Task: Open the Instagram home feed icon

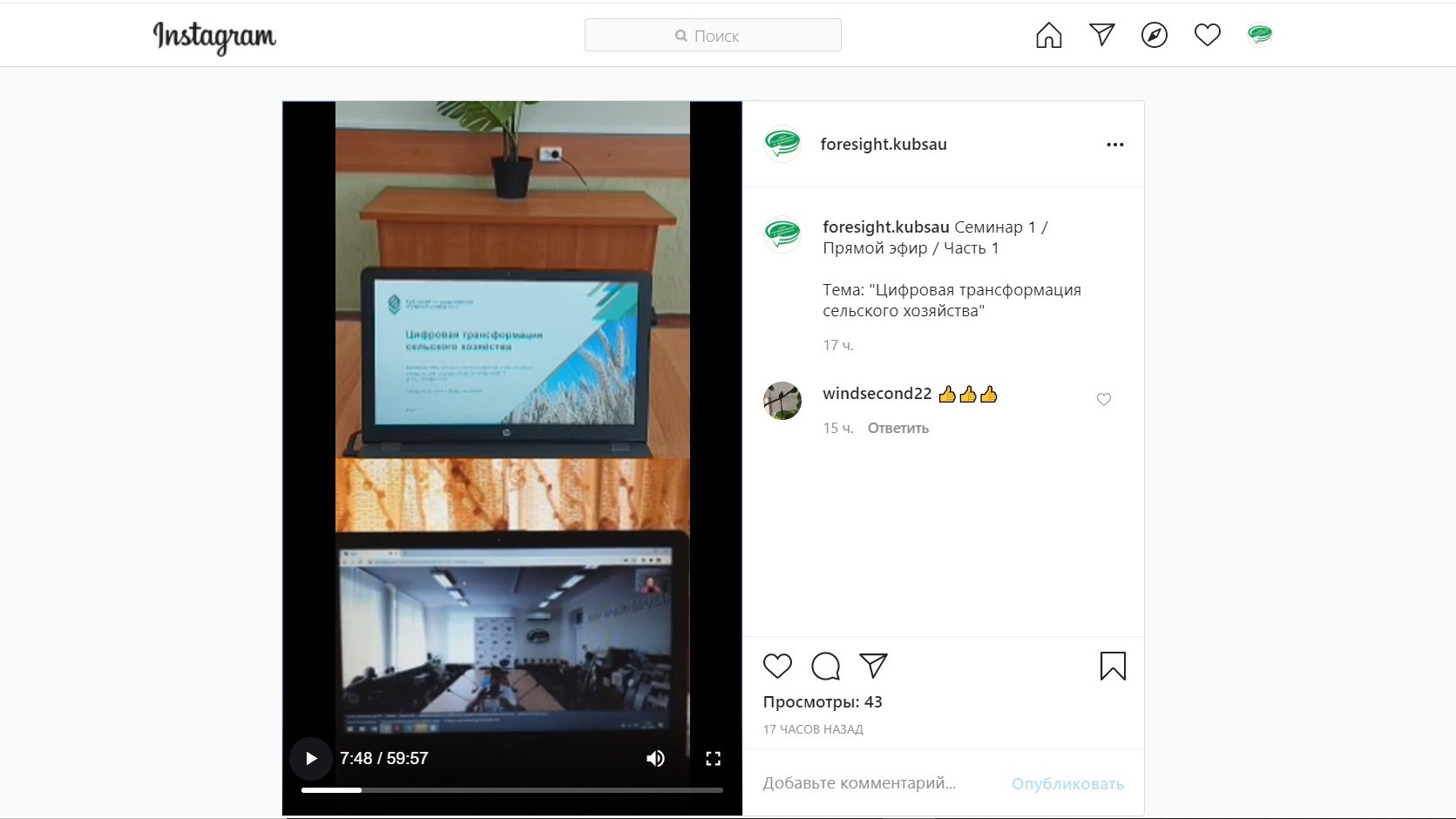Action: (x=1049, y=35)
